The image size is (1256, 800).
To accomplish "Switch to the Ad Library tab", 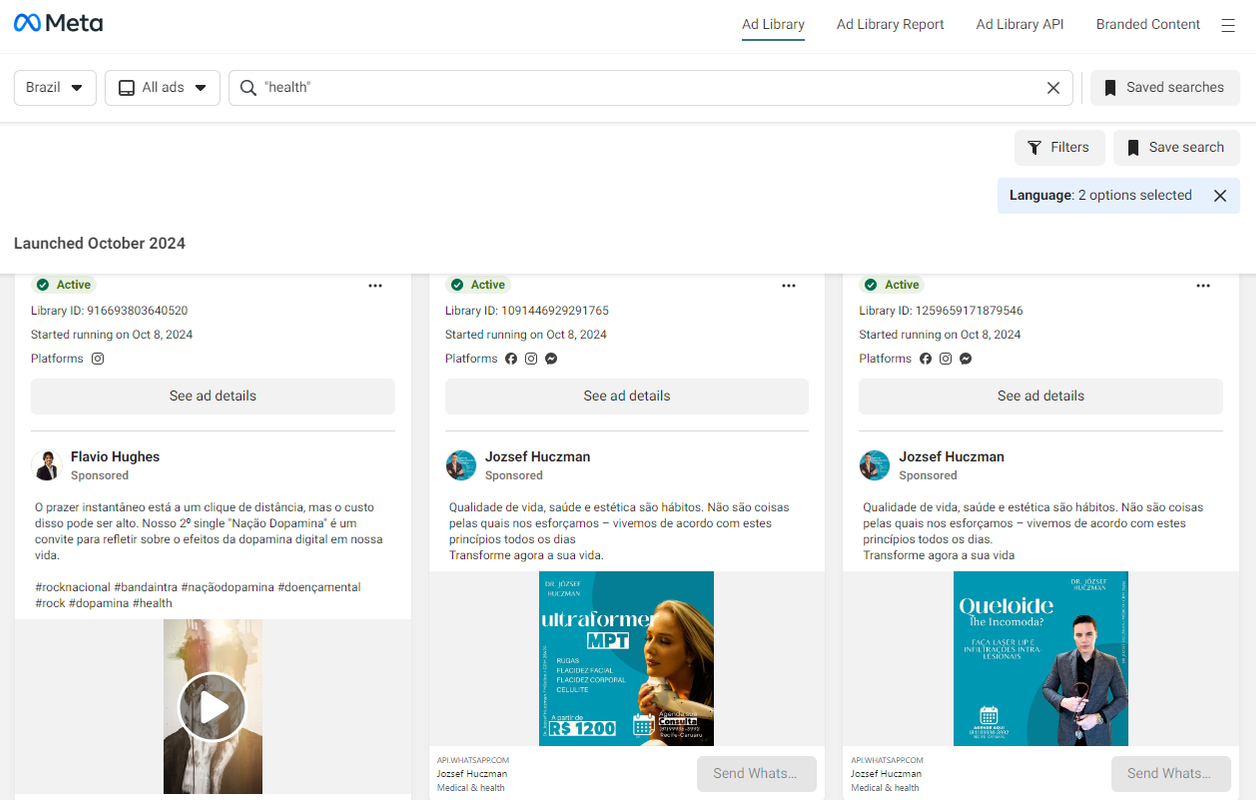I will [x=773, y=25].
